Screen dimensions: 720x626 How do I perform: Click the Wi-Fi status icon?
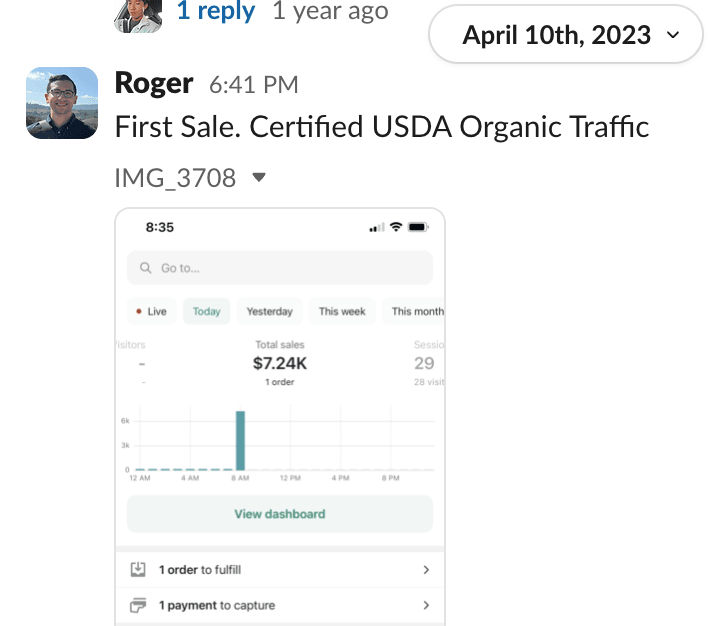(x=396, y=227)
